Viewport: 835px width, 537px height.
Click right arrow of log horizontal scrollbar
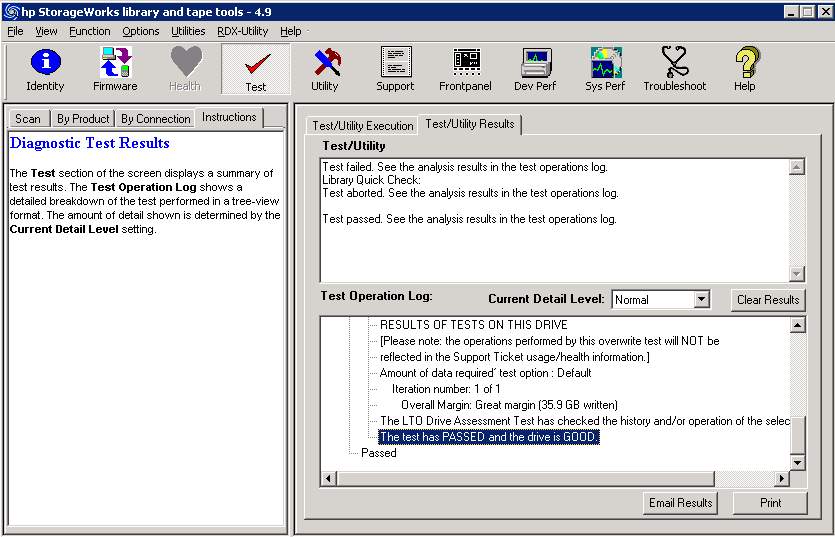click(x=782, y=478)
